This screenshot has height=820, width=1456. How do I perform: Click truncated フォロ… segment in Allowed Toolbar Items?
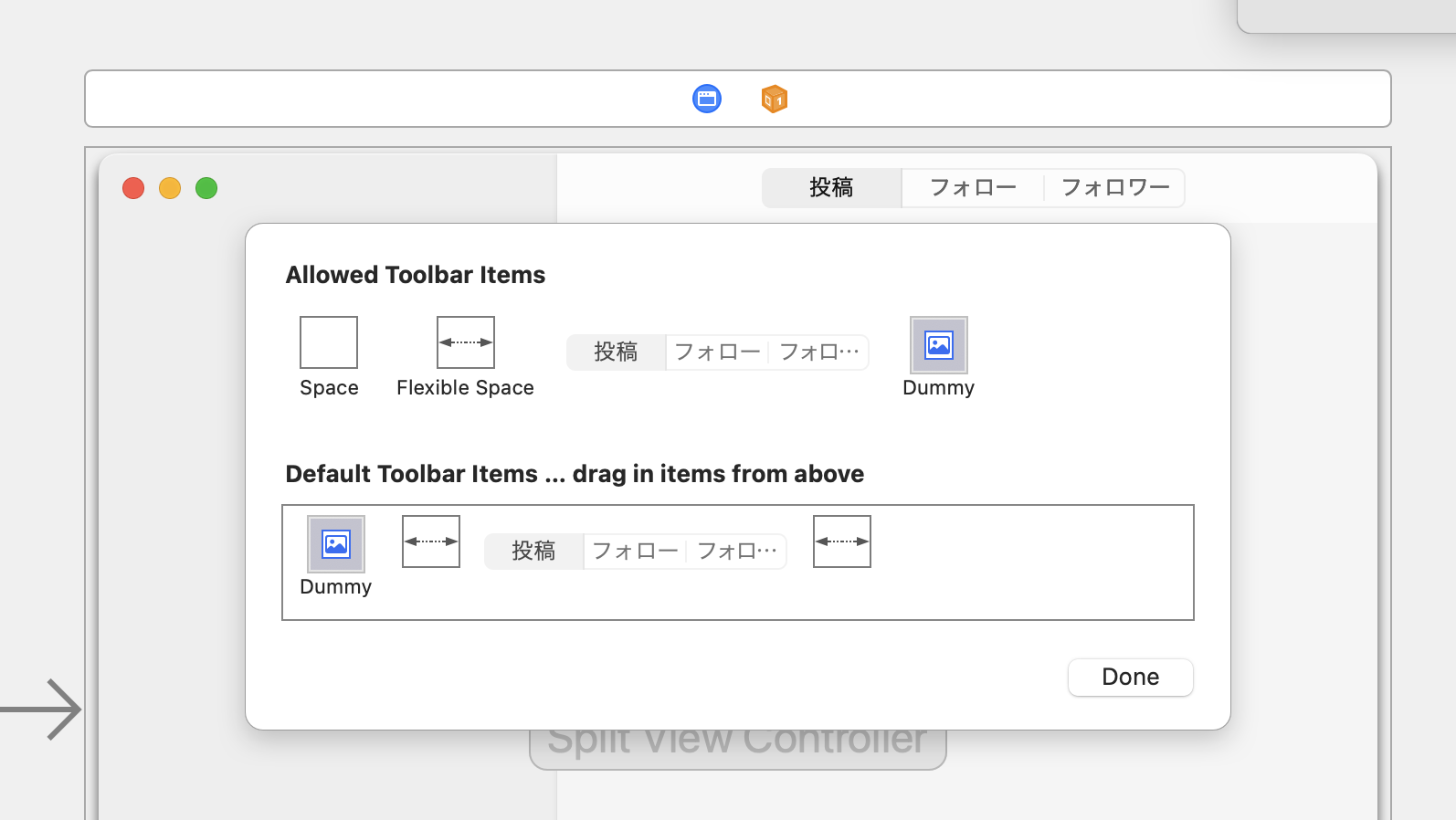tap(818, 352)
